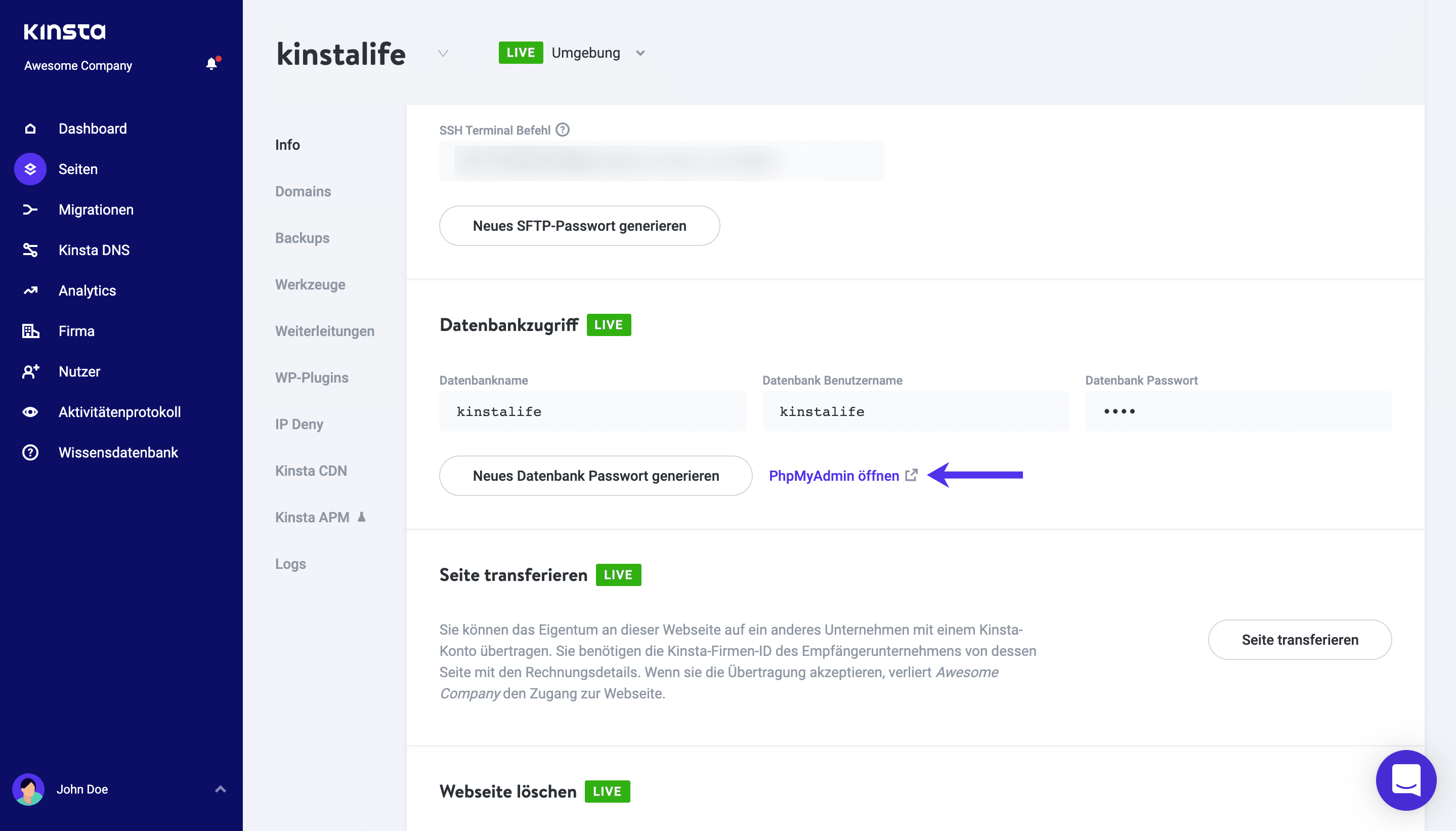Open Wissensdatenbank in the sidebar
The image size is (1456, 831).
(118, 452)
